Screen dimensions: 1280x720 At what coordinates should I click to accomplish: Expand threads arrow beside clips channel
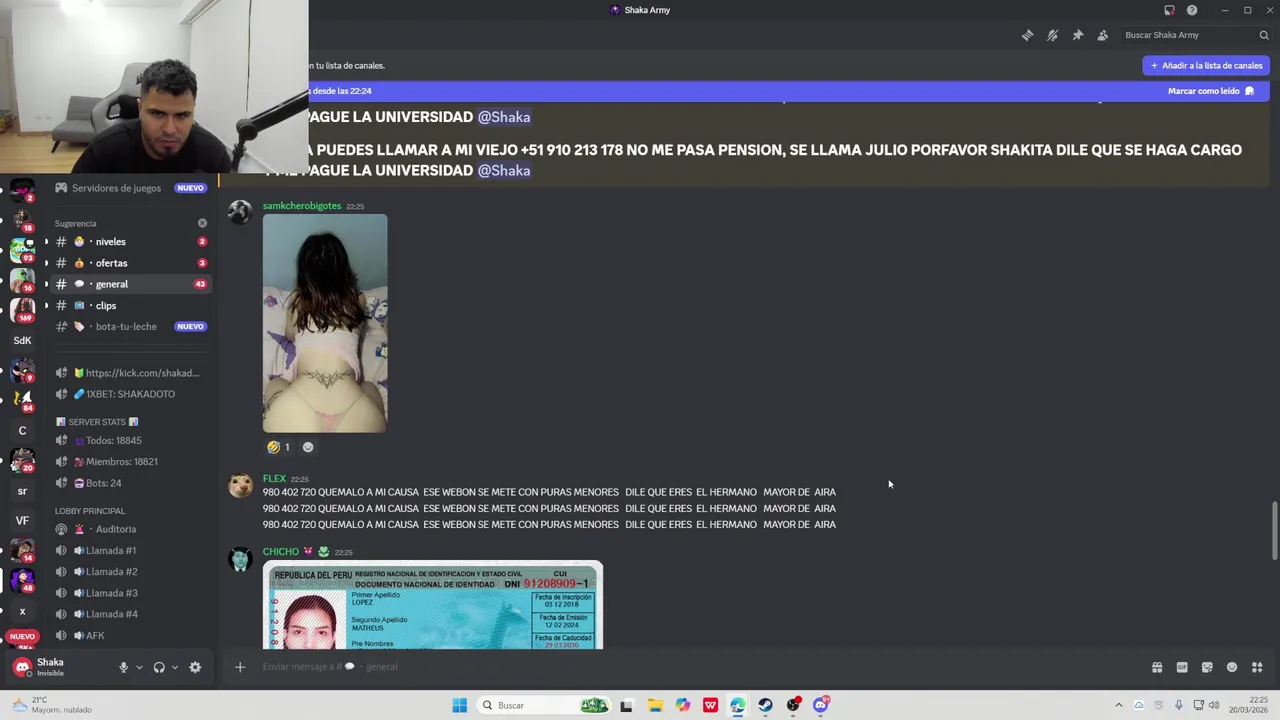pyautogui.click(x=45, y=305)
